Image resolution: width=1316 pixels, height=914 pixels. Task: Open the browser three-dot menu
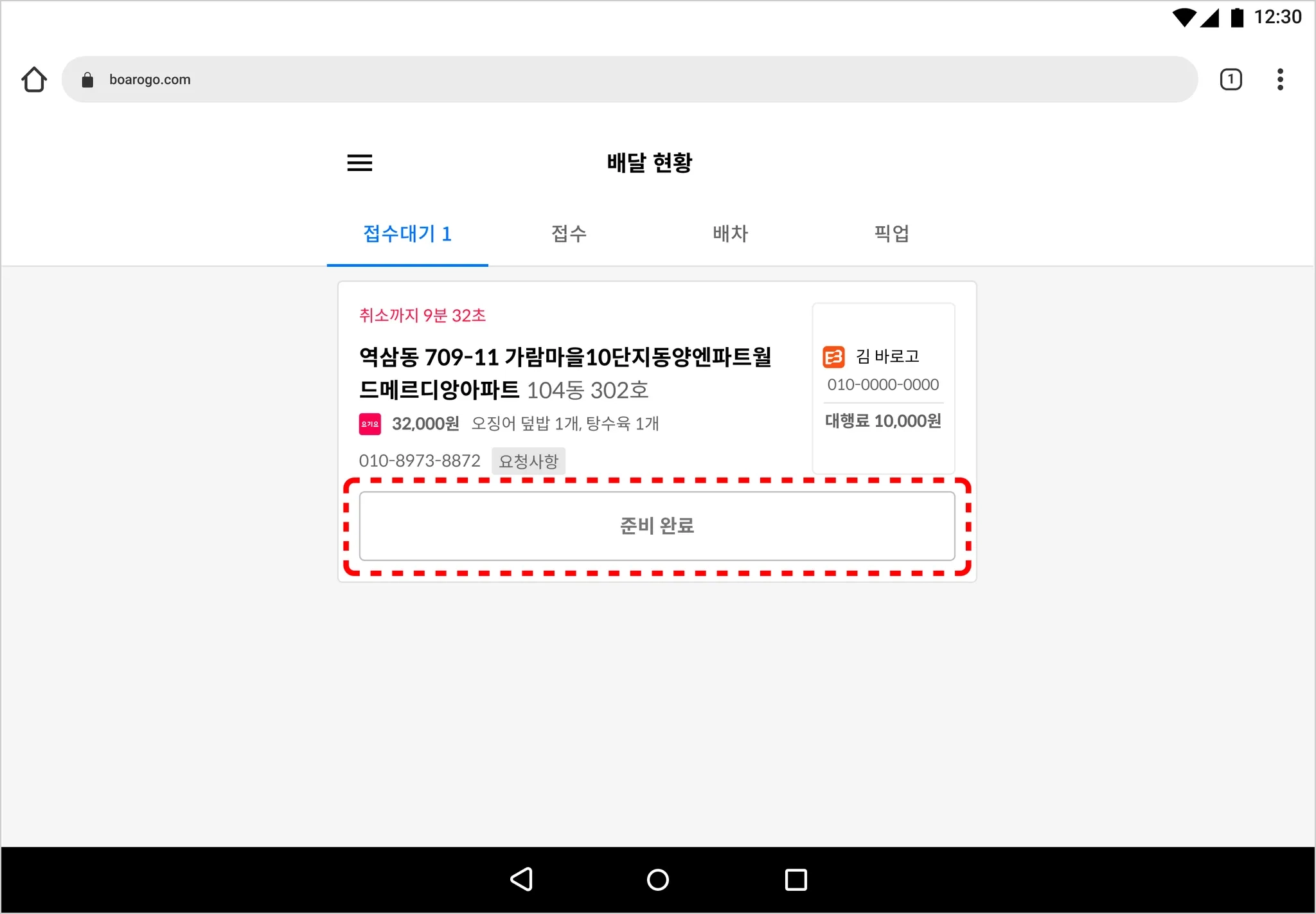pyautogui.click(x=1279, y=80)
